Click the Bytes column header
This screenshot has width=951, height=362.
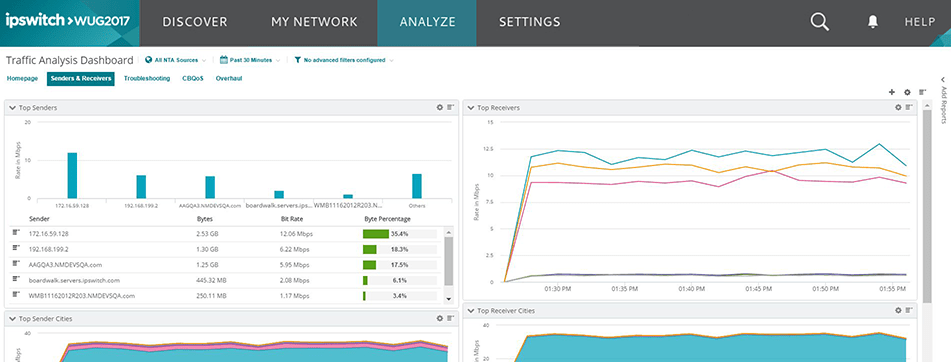point(204,218)
